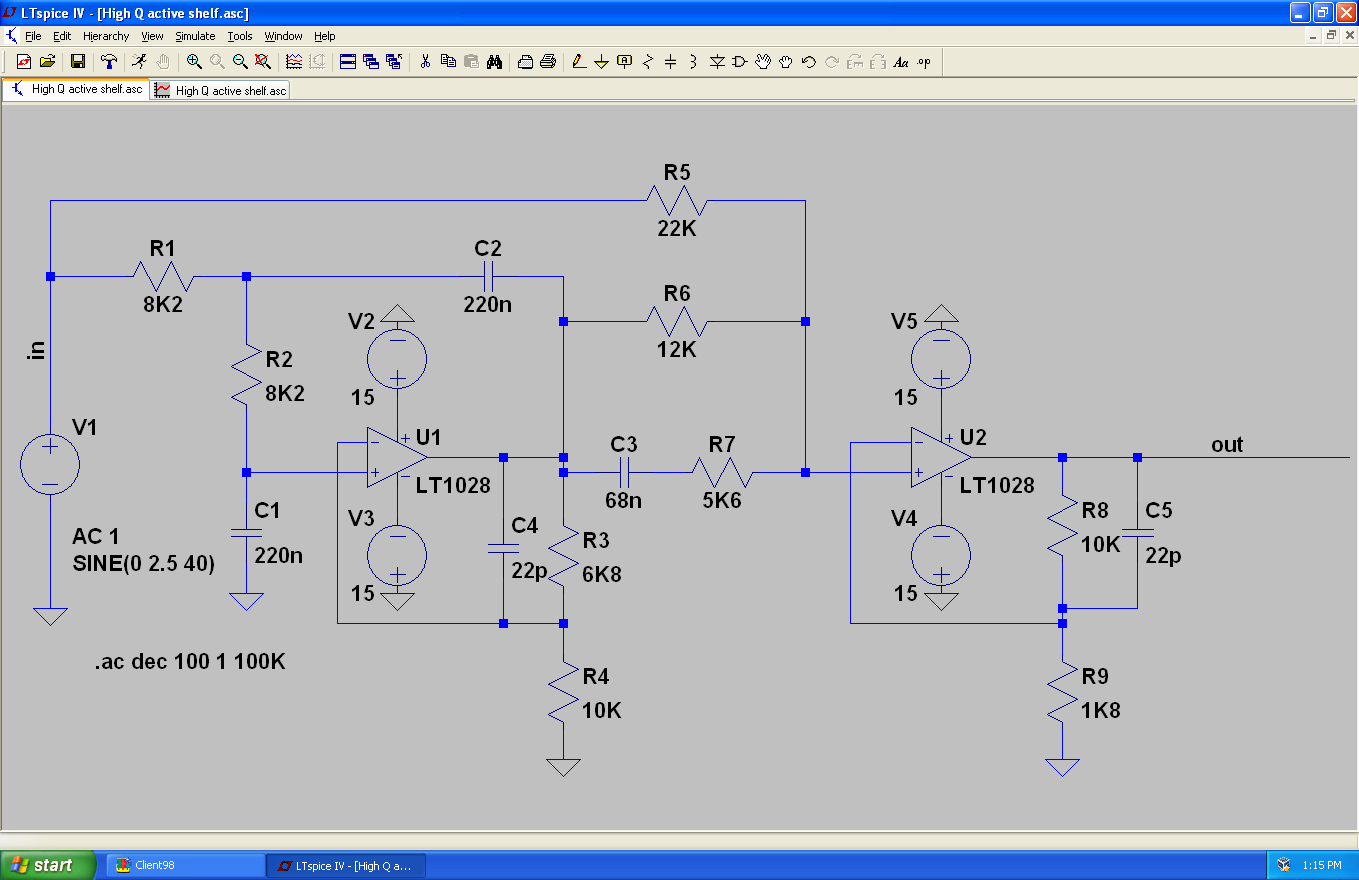Select the Ground symbol tool
This screenshot has height=880, width=1359.
click(602, 62)
